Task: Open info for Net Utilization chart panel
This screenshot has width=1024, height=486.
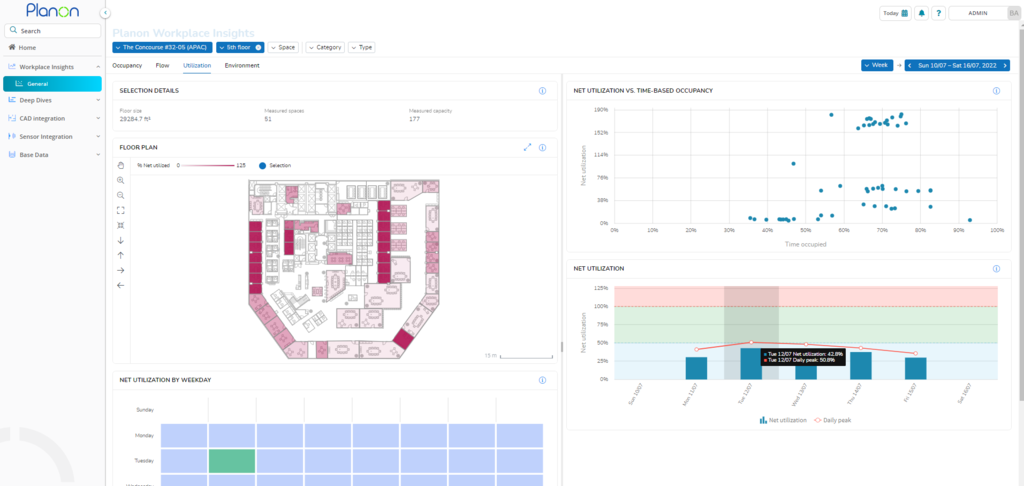Action: point(996,268)
